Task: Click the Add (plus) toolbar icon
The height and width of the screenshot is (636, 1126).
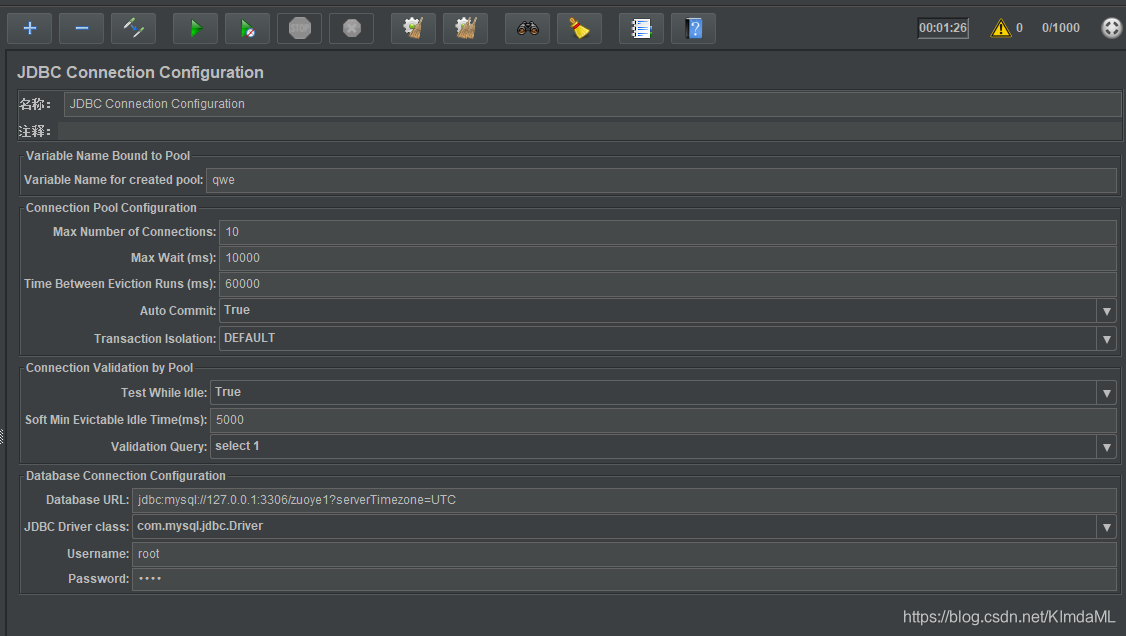Action: pyautogui.click(x=29, y=29)
